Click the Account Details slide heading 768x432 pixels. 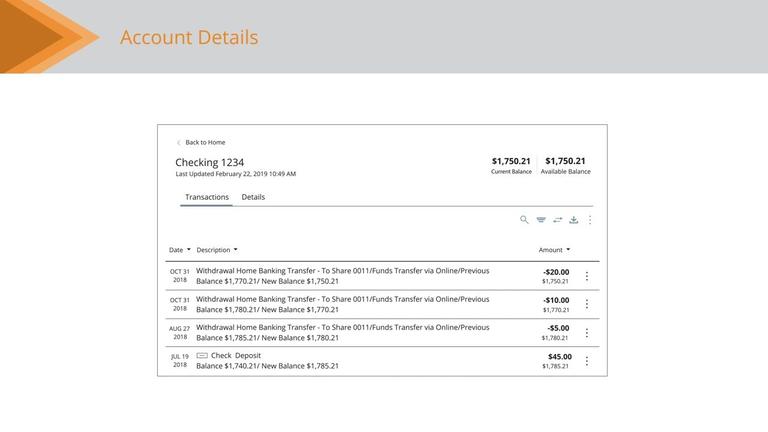click(189, 37)
